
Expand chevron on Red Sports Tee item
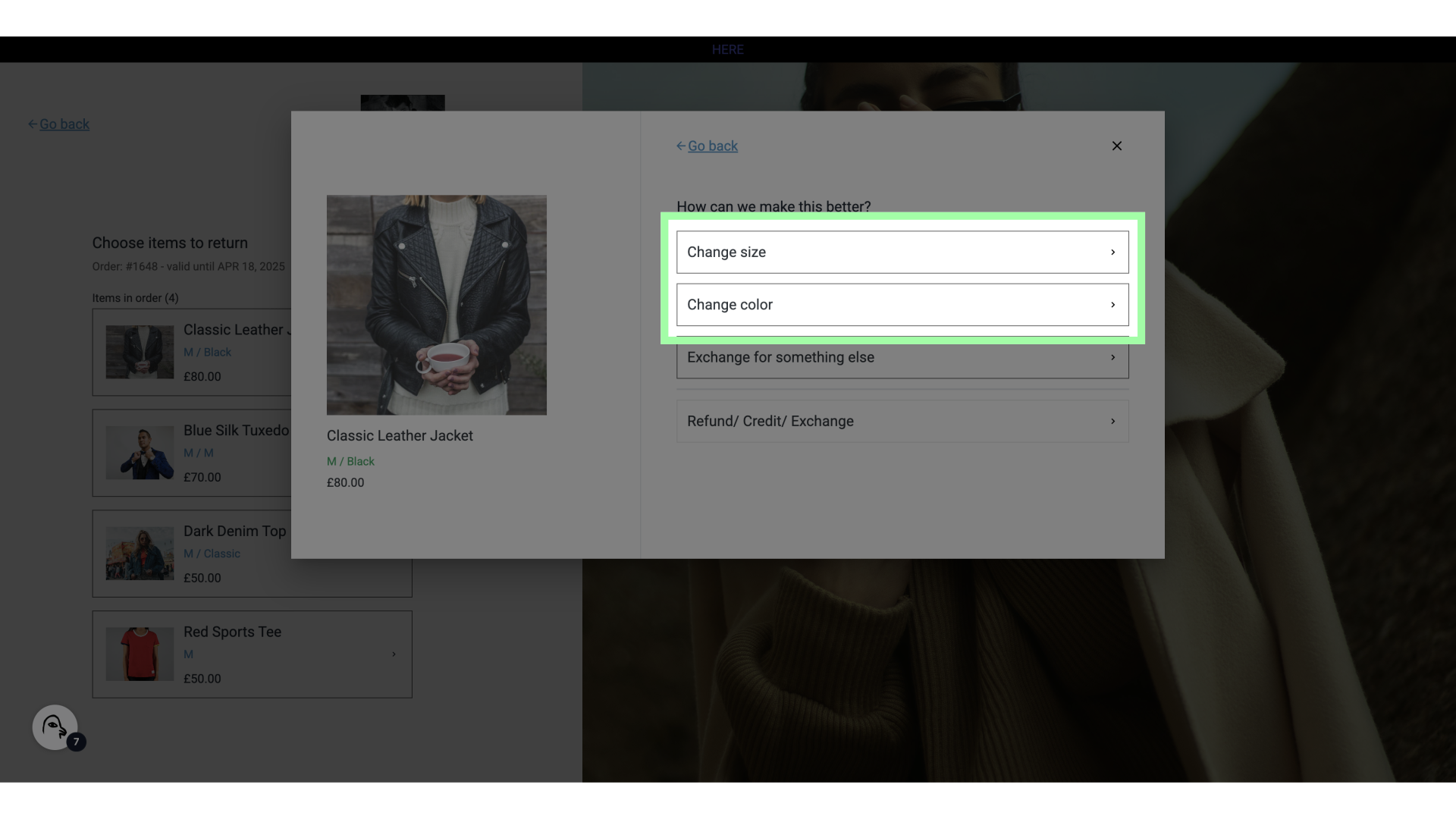click(x=394, y=654)
